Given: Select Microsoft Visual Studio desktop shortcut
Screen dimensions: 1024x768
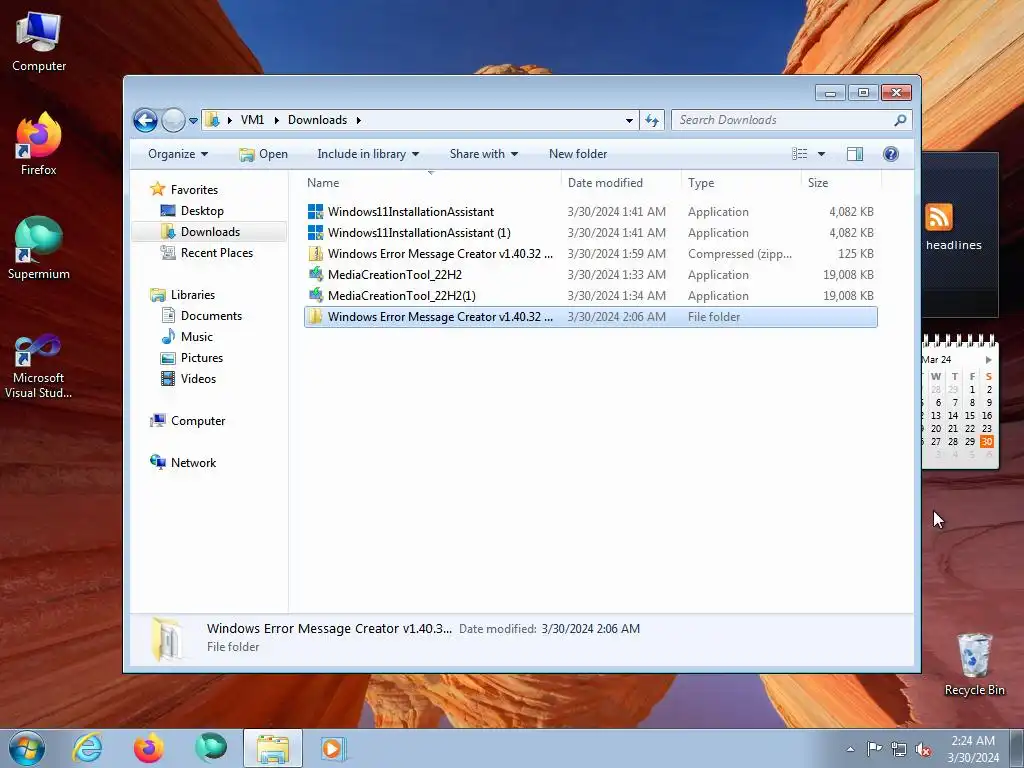Looking at the screenshot, I should pos(39,366).
